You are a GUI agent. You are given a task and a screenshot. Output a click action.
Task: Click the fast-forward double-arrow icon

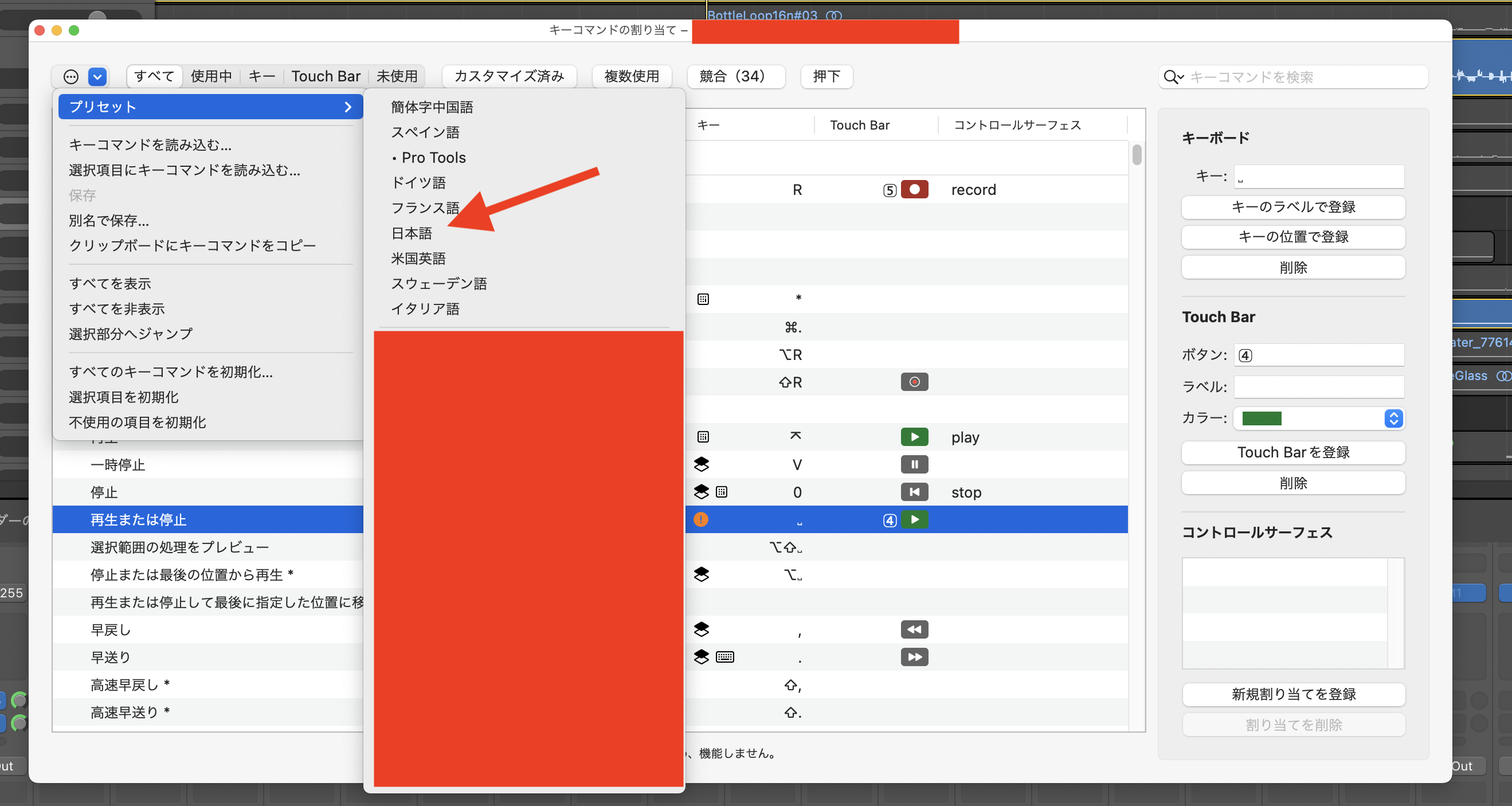pos(914,657)
